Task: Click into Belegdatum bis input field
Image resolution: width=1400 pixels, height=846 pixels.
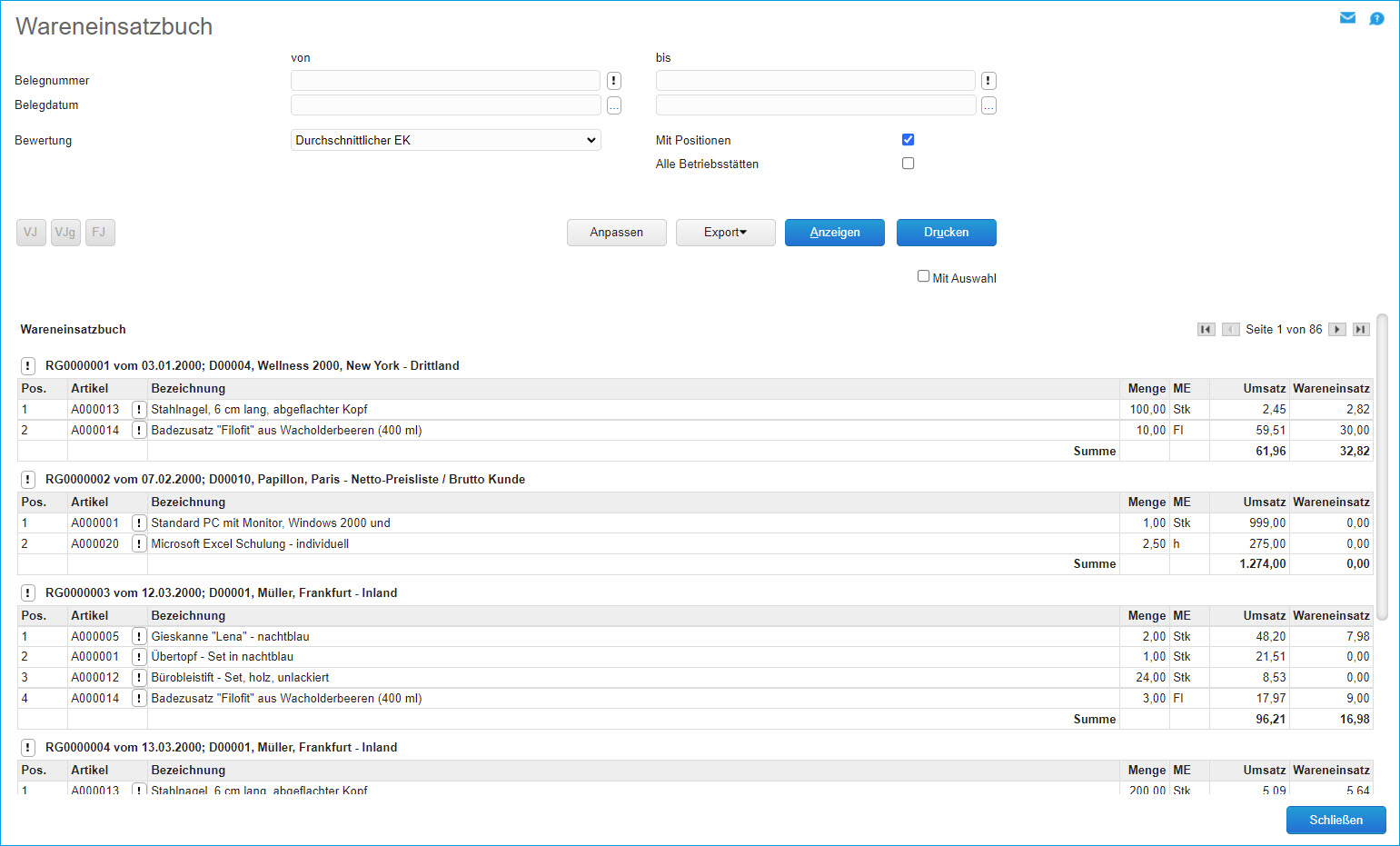Action: (816, 105)
